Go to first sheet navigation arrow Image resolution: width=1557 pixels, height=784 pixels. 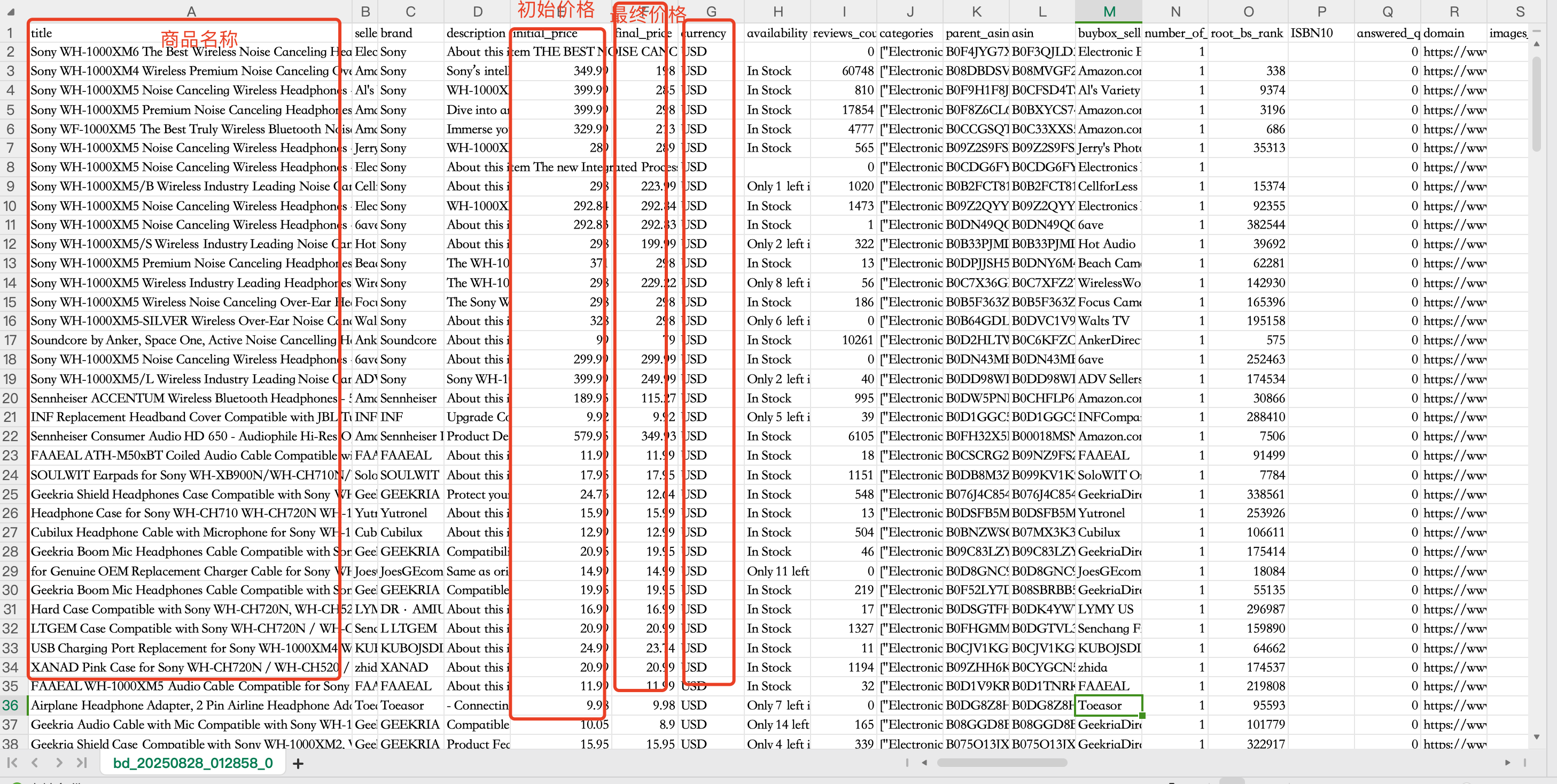(x=12, y=763)
